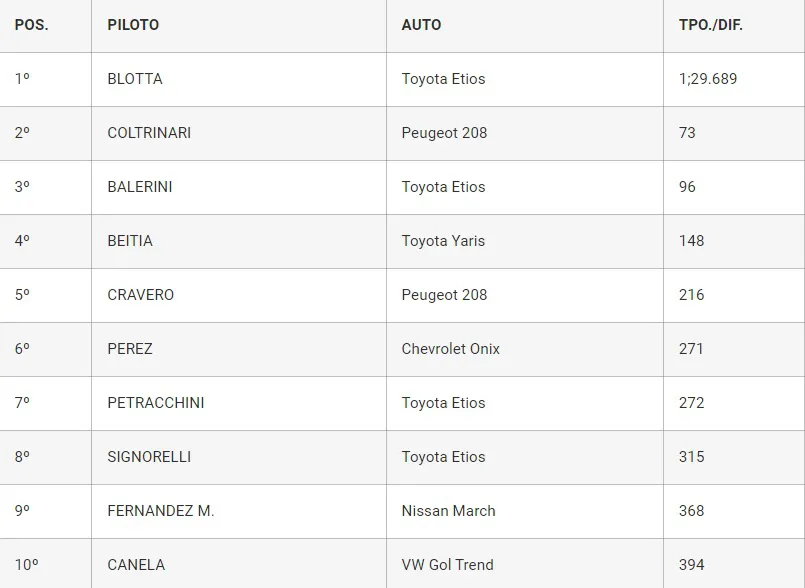
Task: Click the PEREZ pilot cell
Action: pyautogui.click(x=130, y=349)
